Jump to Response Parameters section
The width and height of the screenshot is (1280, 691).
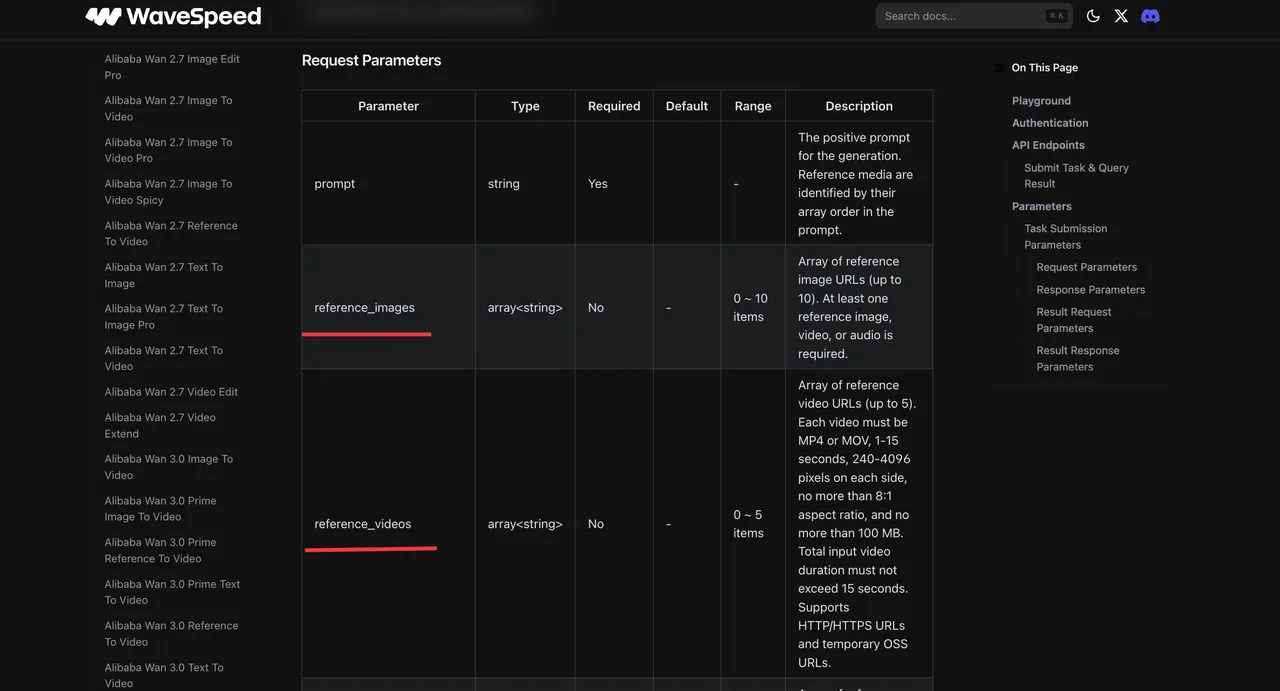tap(1091, 290)
